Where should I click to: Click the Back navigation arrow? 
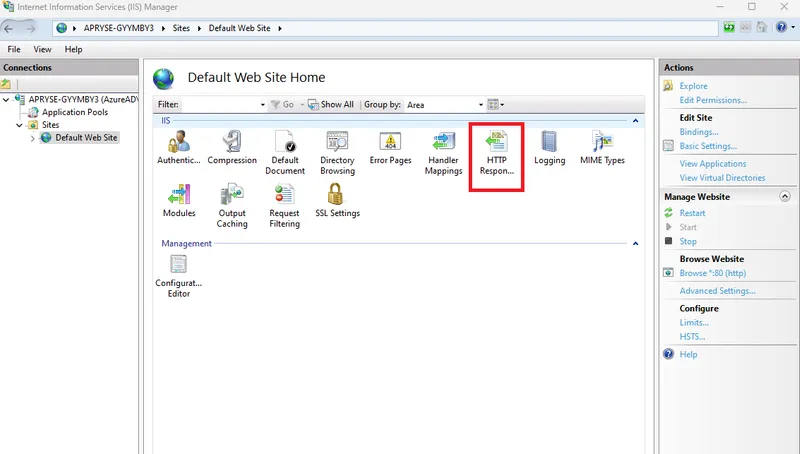click(x=9, y=29)
